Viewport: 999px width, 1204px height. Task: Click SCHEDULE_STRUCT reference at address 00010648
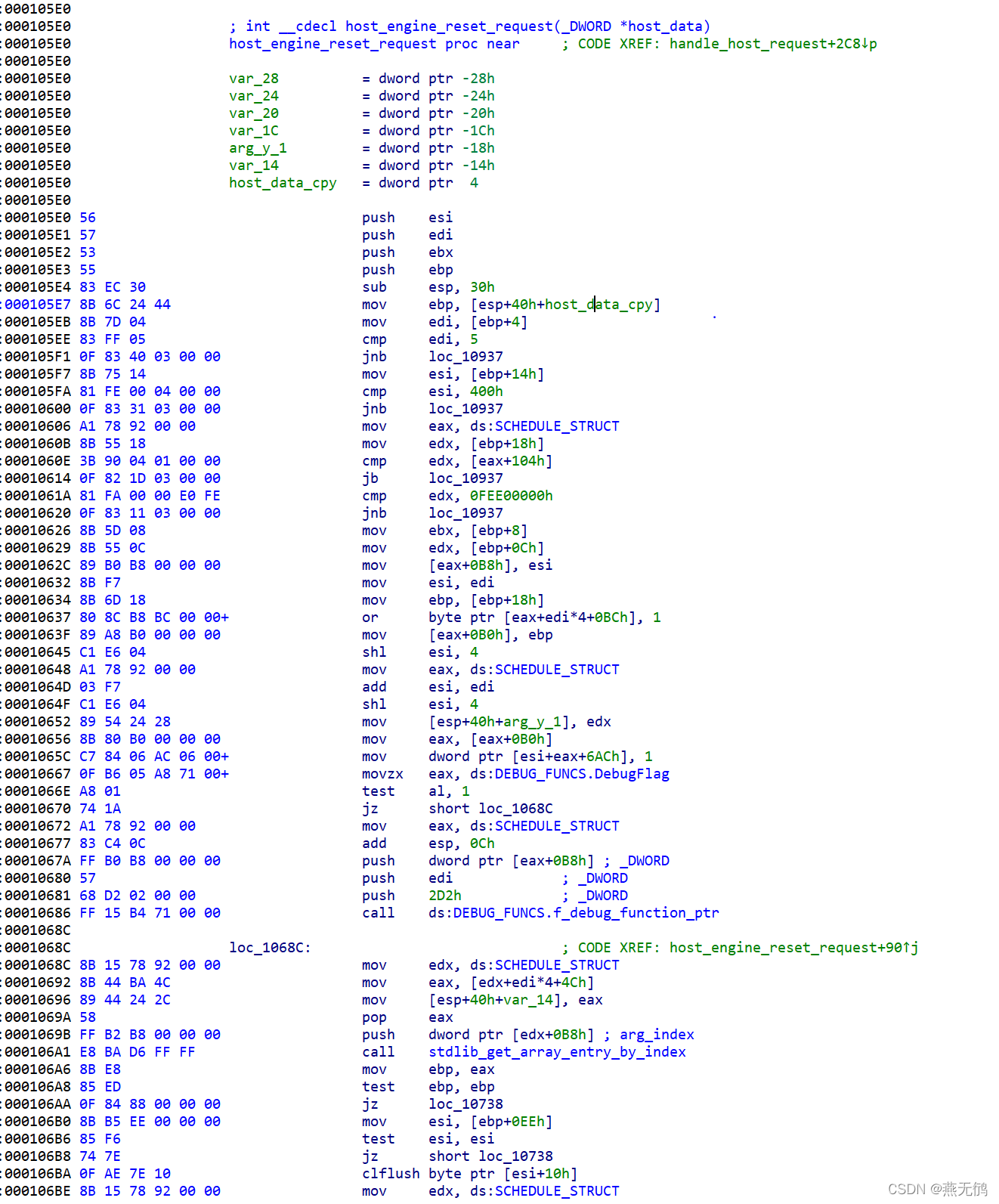(x=557, y=670)
